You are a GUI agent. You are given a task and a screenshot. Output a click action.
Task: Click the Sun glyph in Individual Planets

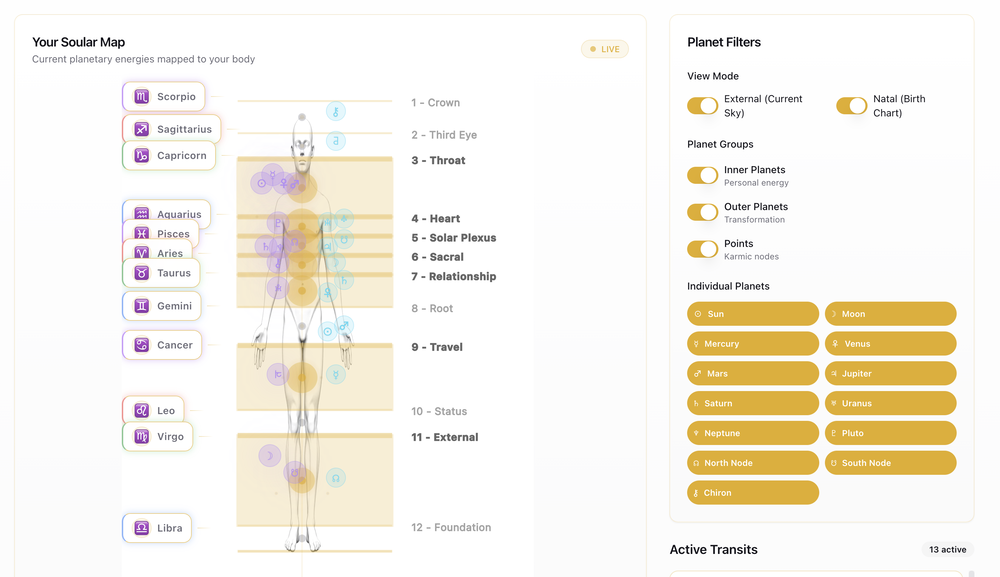tap(696, 313)
